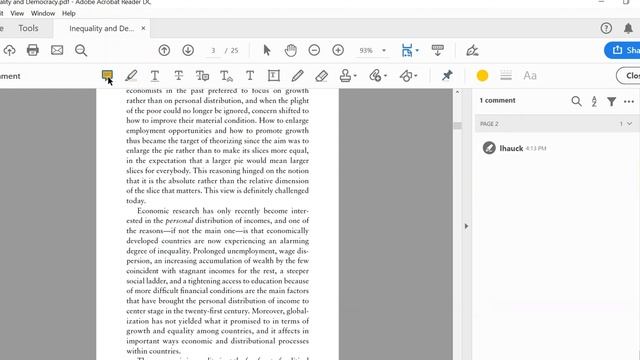Open the find text magnifier tool
640x360 pixels.
[x=81, y=51]
